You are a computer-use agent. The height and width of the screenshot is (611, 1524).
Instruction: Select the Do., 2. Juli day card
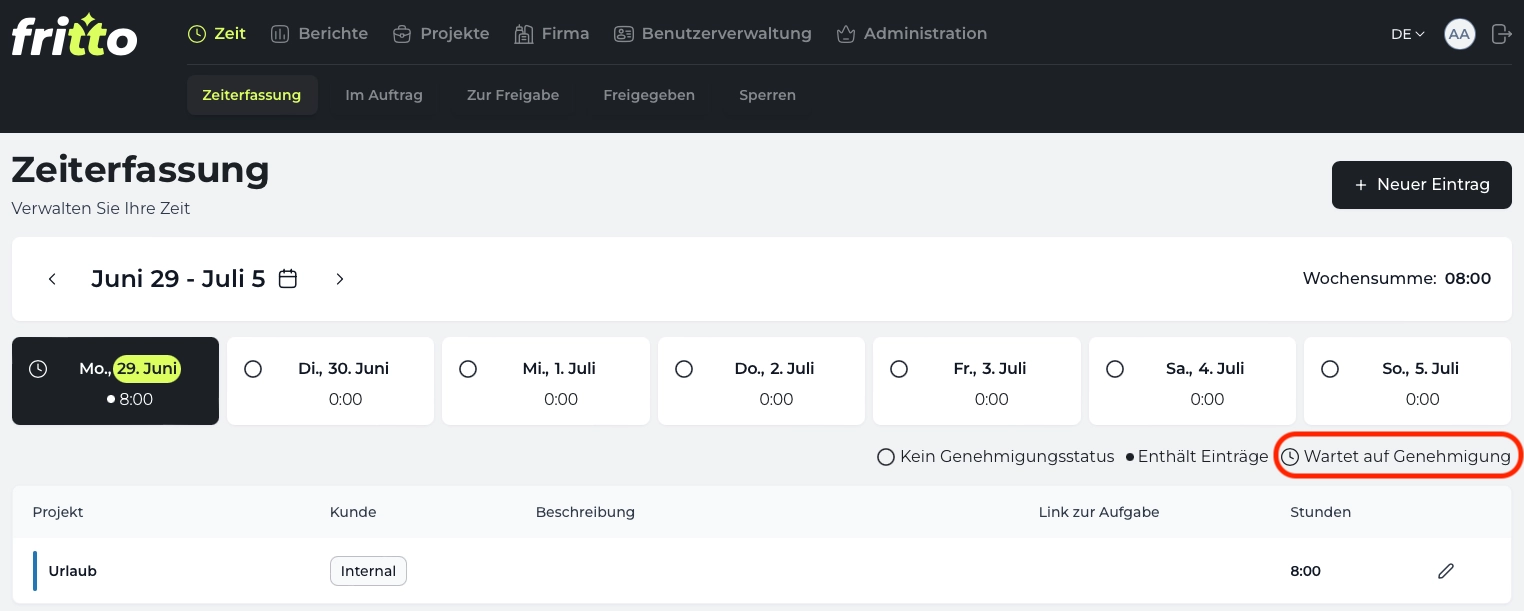[762, 381]
